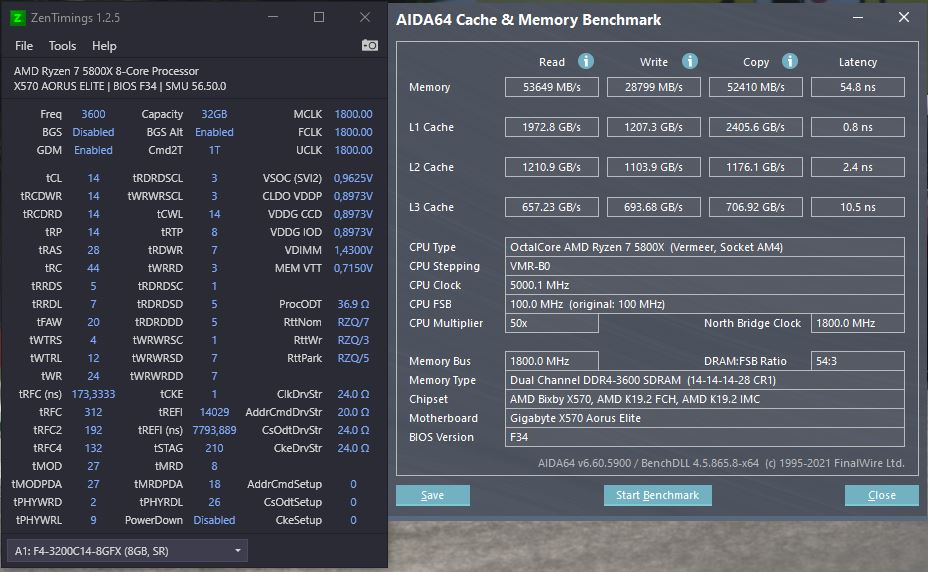Expand the memory module slot dropdown
The width and height of the screenshot is (928, 572).
[238, 551]
